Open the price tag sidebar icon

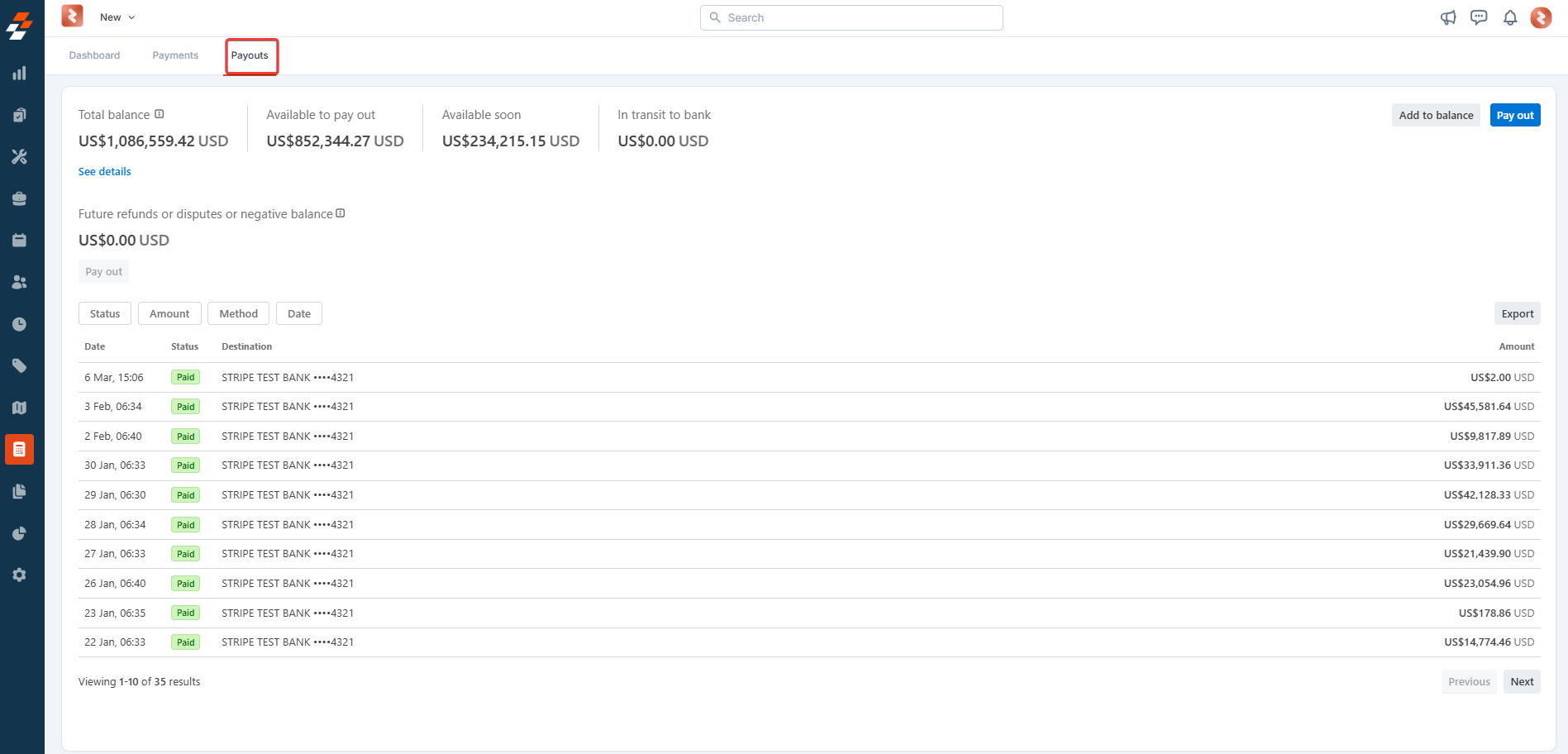(x=19, y=365)
